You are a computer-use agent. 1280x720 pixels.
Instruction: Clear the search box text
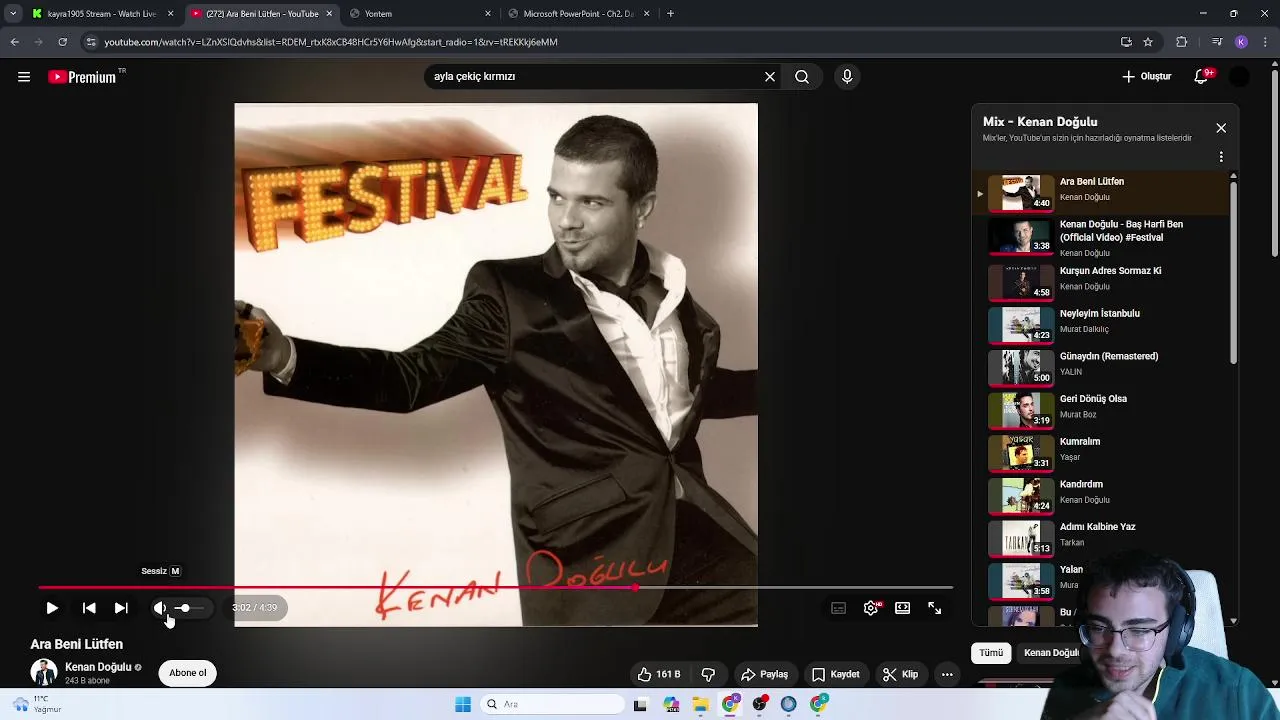point(770,77)
